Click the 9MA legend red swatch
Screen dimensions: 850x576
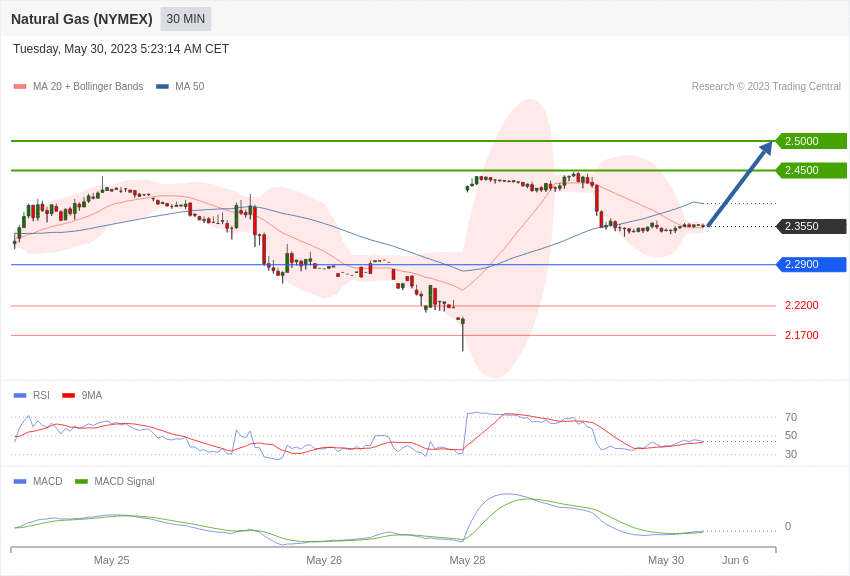69,396
